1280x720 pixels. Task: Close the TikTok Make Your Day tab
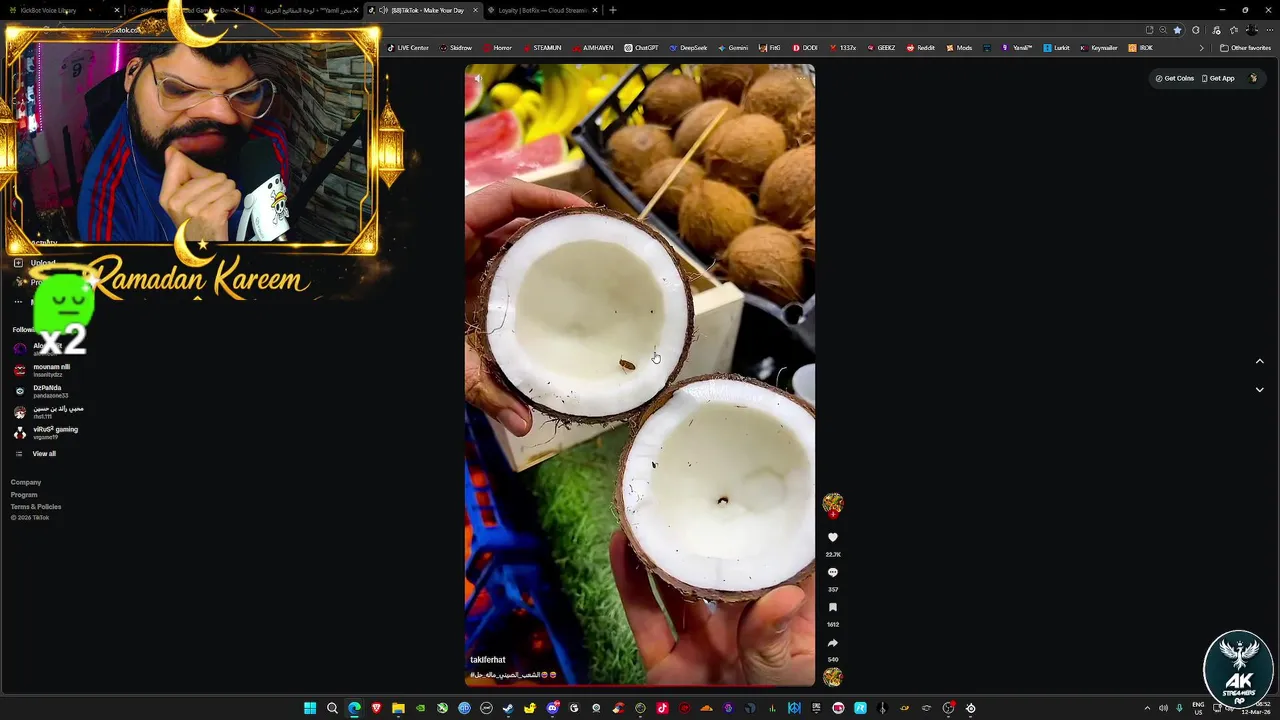[x=476, y=10]
